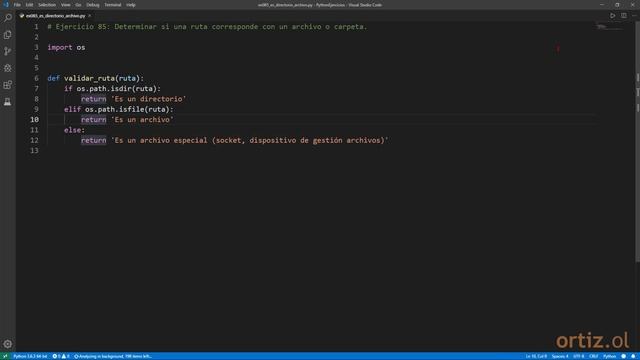Screen dimensions: 640x360
Task: Click the return keyword on line 12
Action: (93, 140)
